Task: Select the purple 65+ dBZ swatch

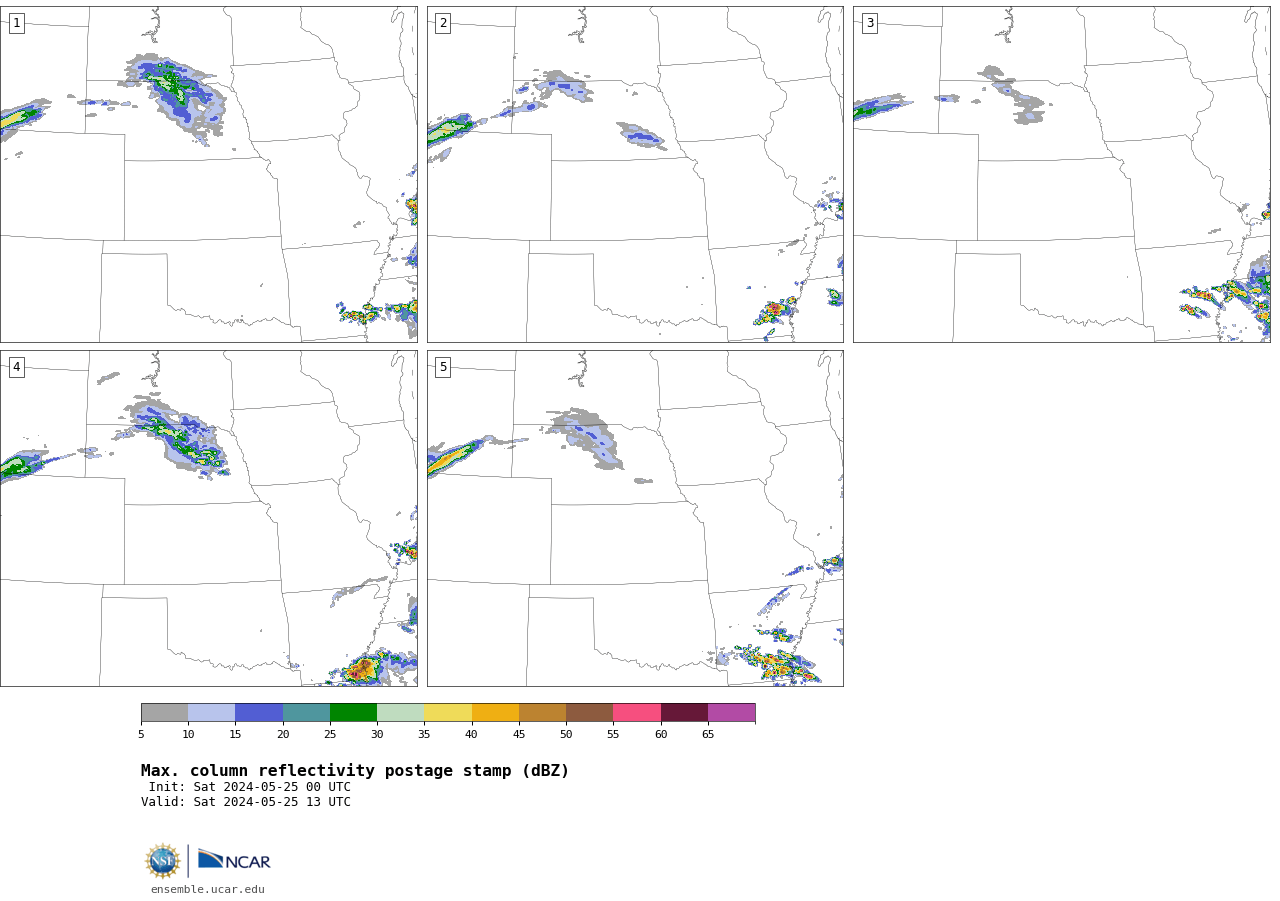Action: (731, 713)
